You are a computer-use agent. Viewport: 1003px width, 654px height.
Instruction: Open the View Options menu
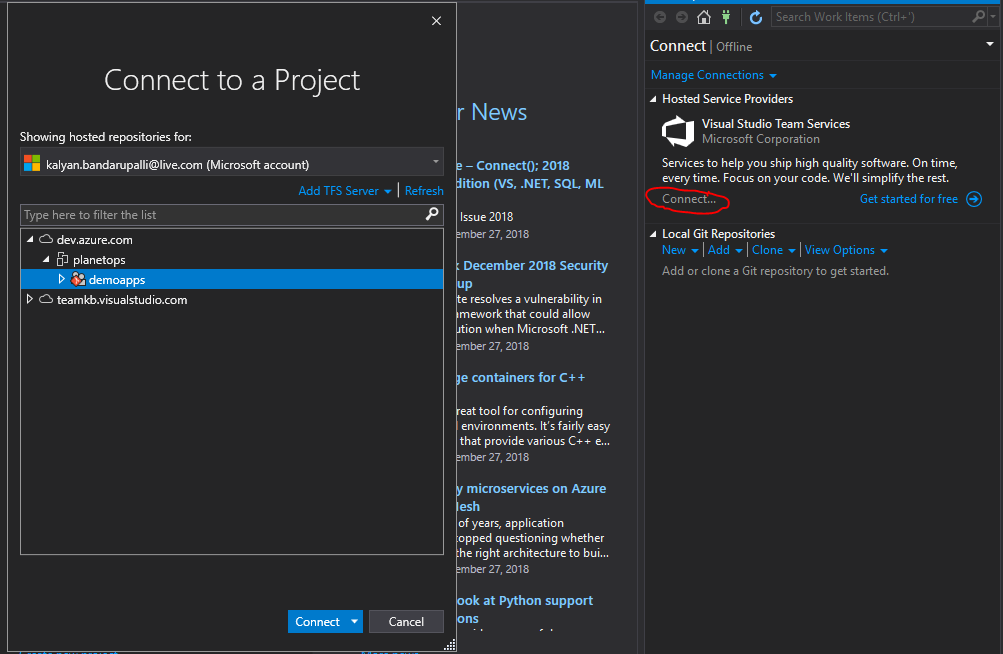(846, 250)
